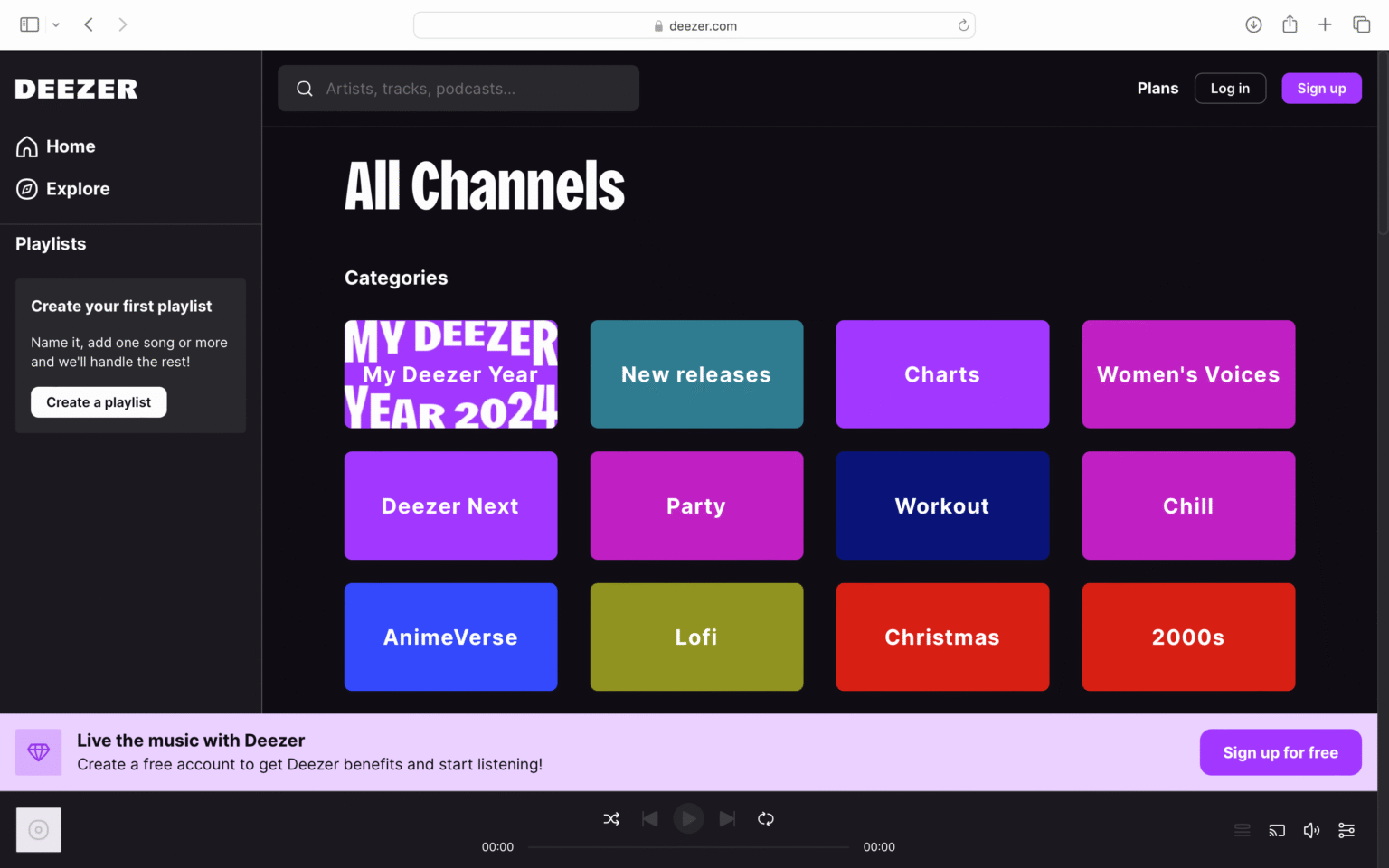1389x868 pixels.
Task: Open the audio settings equalizer icon
Action: tap(1346, 830)
